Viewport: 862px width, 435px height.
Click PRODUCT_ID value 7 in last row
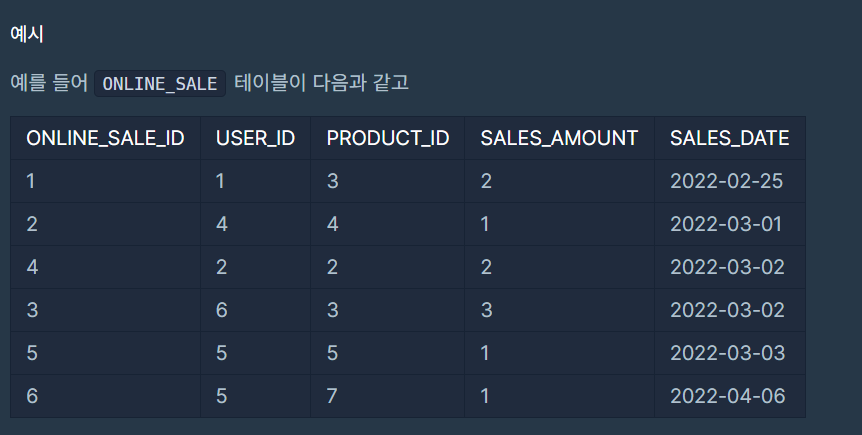tap(388, 396)
